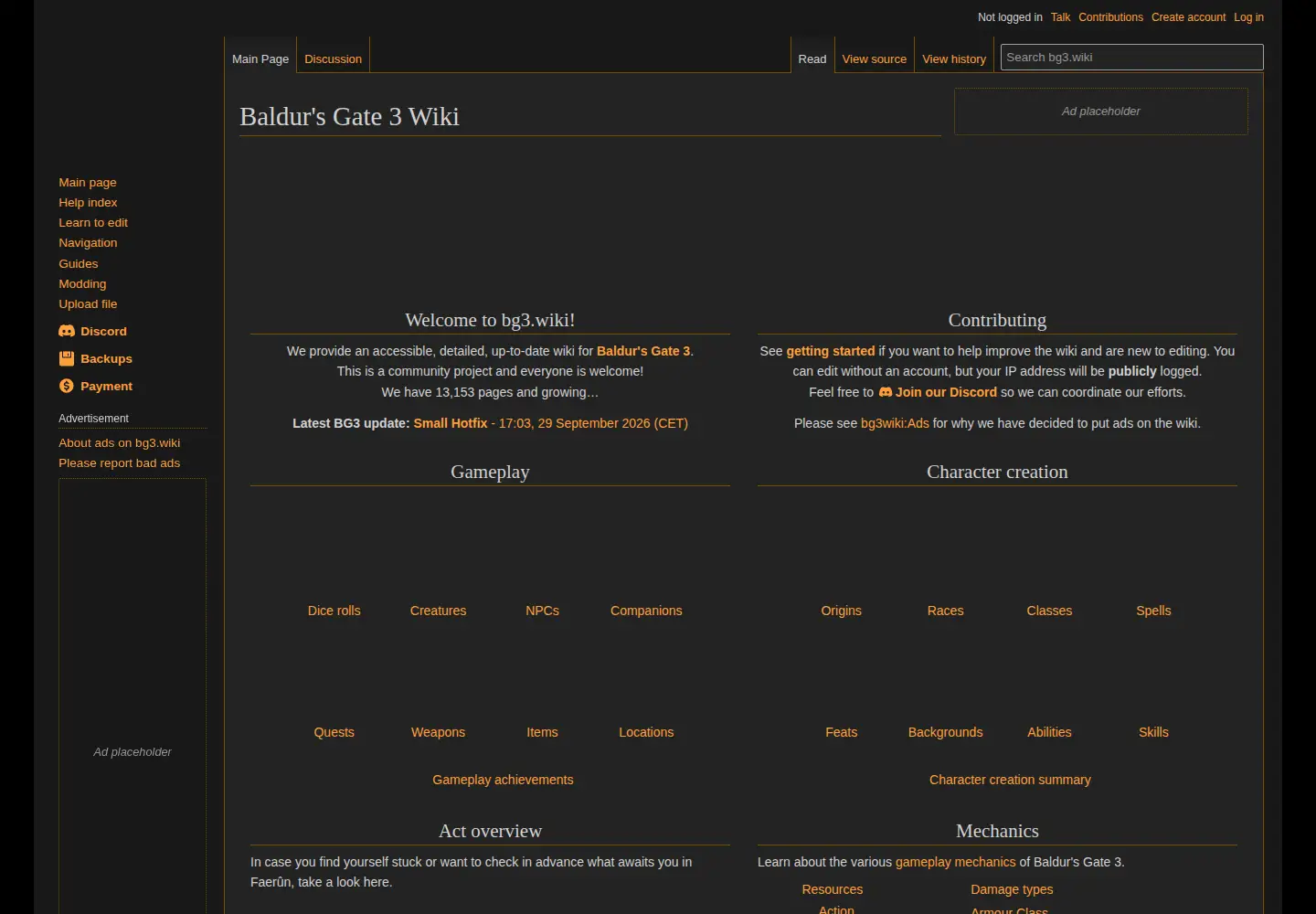
Task: Open the bg3wiki:Ads link
Action: (x=895, y=423)
